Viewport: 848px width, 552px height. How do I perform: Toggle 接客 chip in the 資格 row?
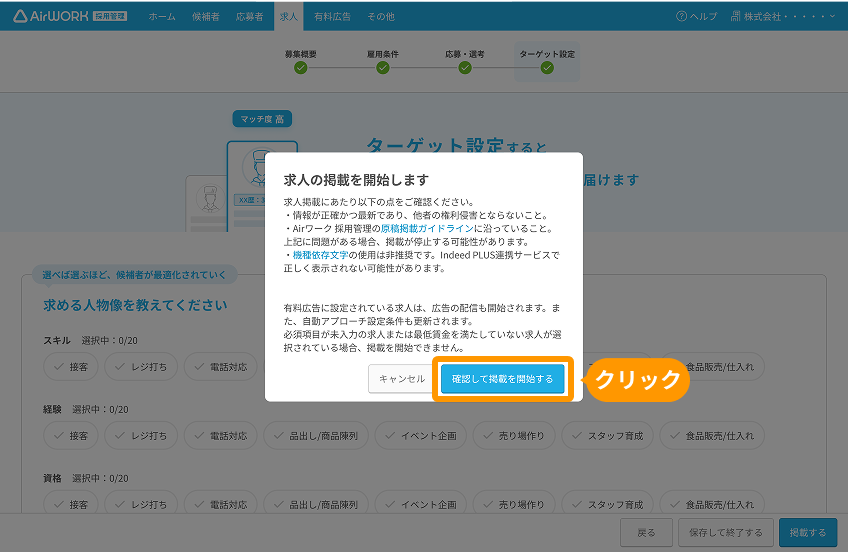[71, 504]
